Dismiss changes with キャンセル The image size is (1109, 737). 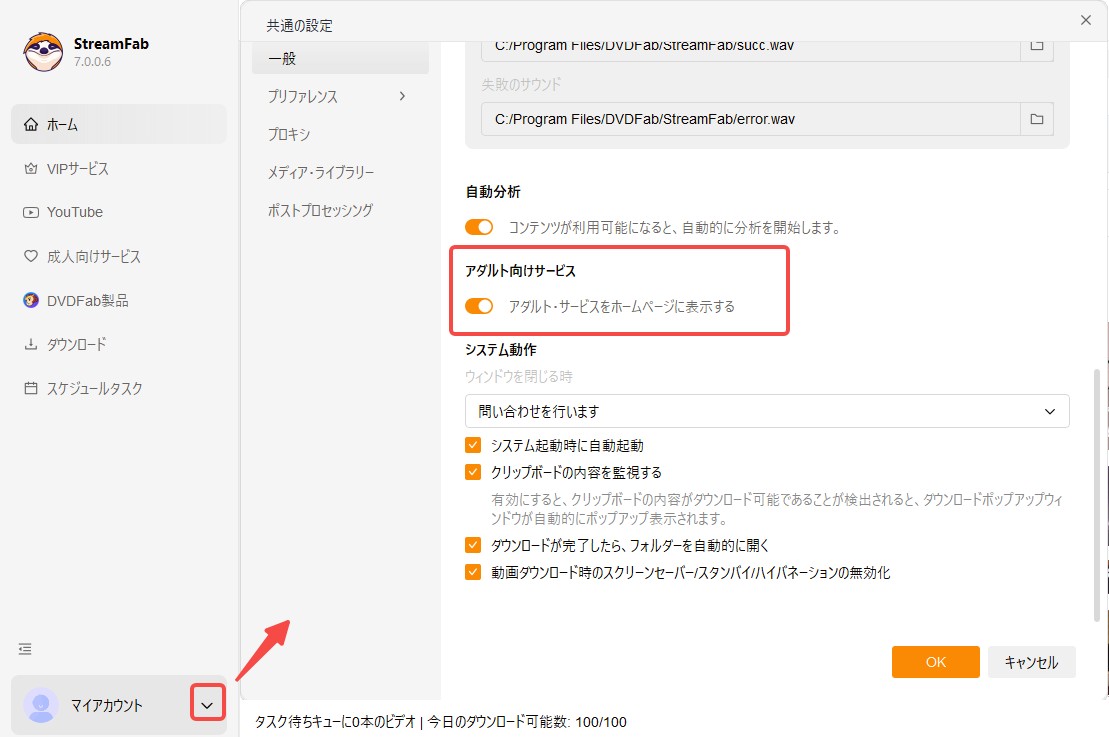click(x=1031, y=661)
